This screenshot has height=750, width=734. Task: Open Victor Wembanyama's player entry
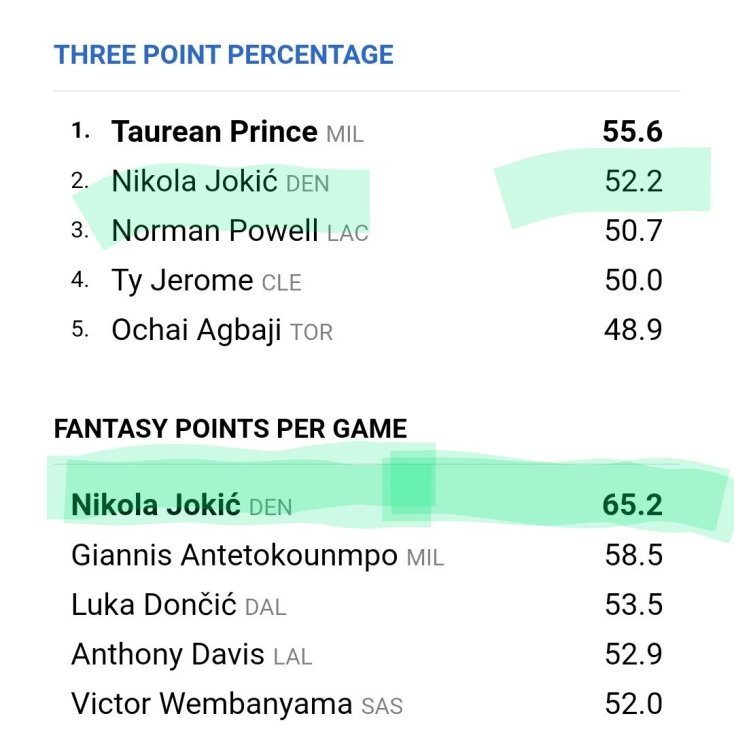[211, 704]
